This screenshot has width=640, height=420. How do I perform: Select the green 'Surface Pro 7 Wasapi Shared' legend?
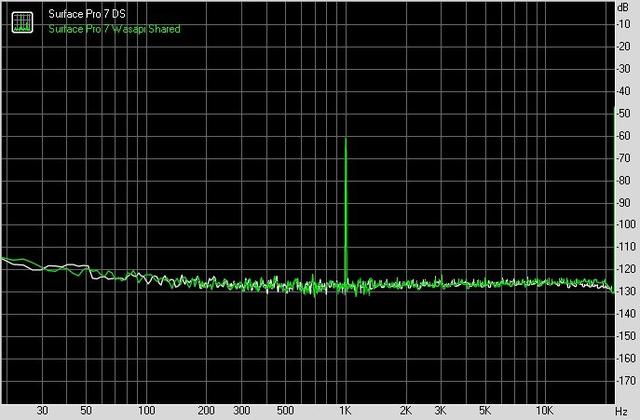click(x=114, y=29)
